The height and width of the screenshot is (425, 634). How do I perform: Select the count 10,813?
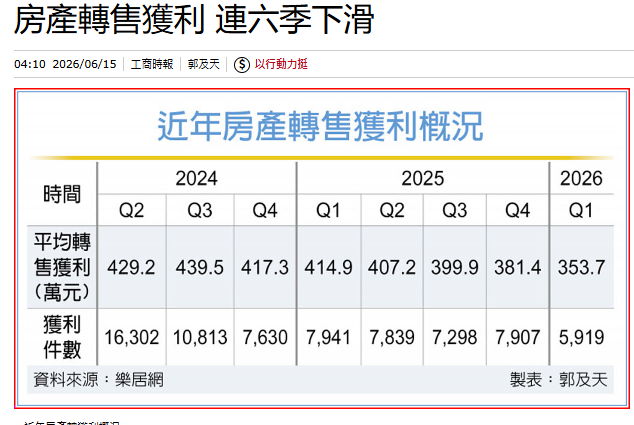pos(200,338)
